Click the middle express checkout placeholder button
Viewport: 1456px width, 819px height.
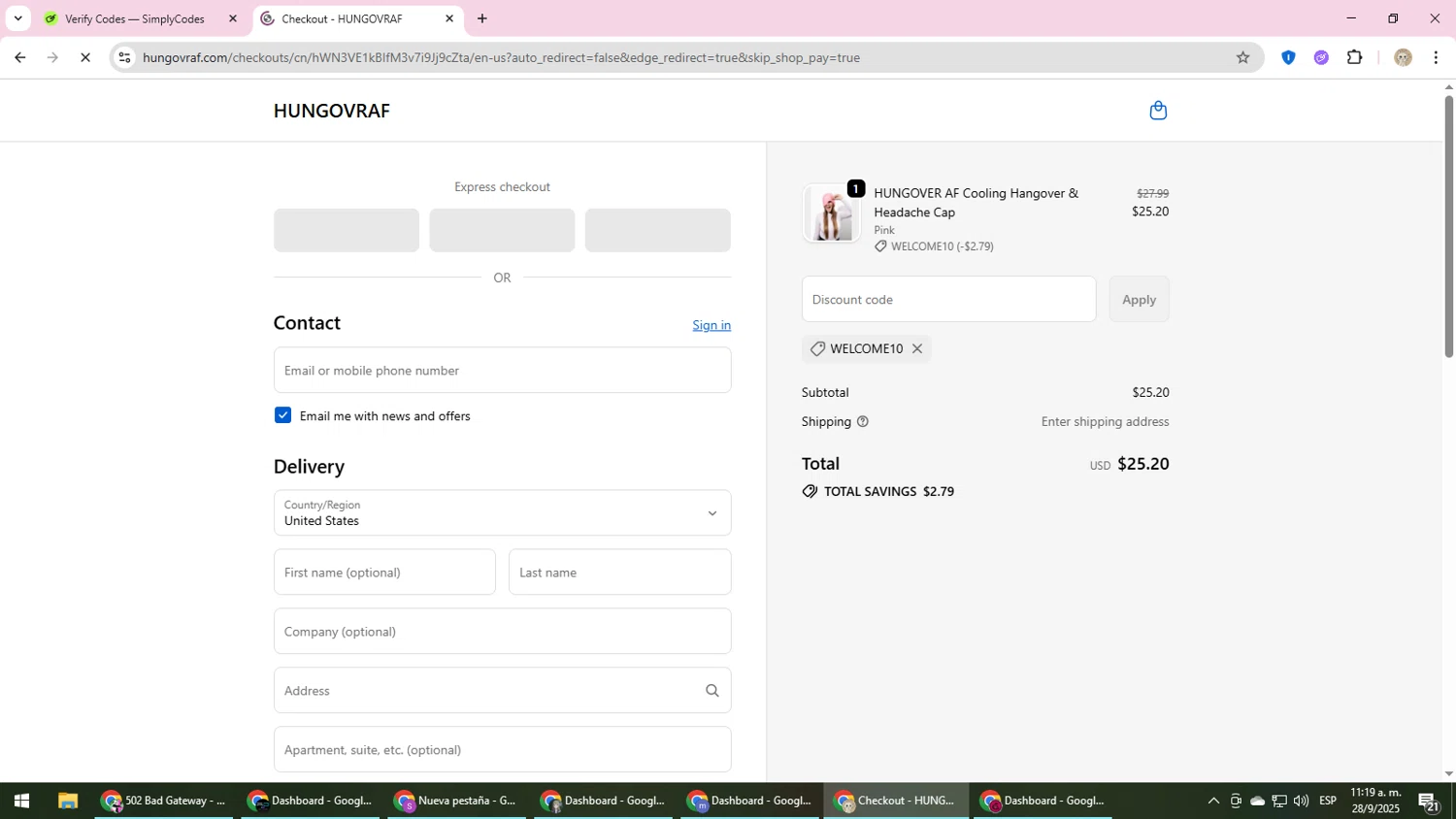pyautogui.click(x=502, y=230)
